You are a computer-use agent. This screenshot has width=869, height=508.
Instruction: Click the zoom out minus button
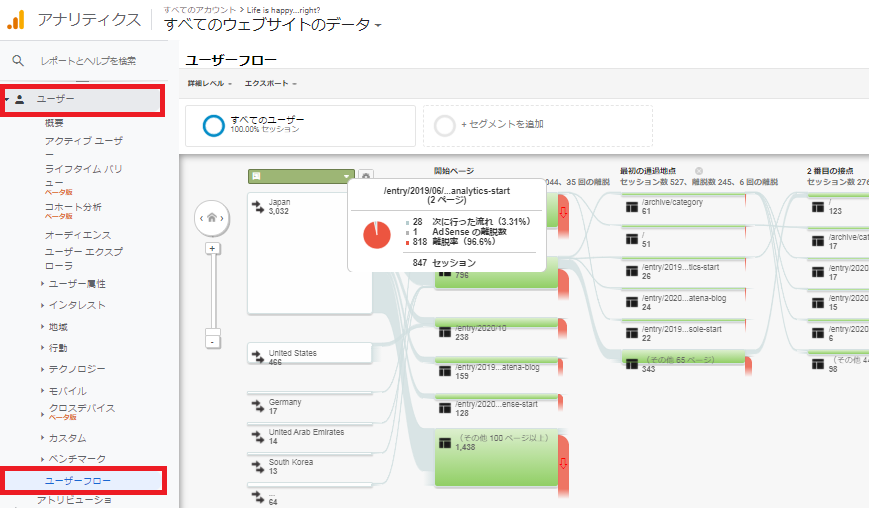(212, 342)
